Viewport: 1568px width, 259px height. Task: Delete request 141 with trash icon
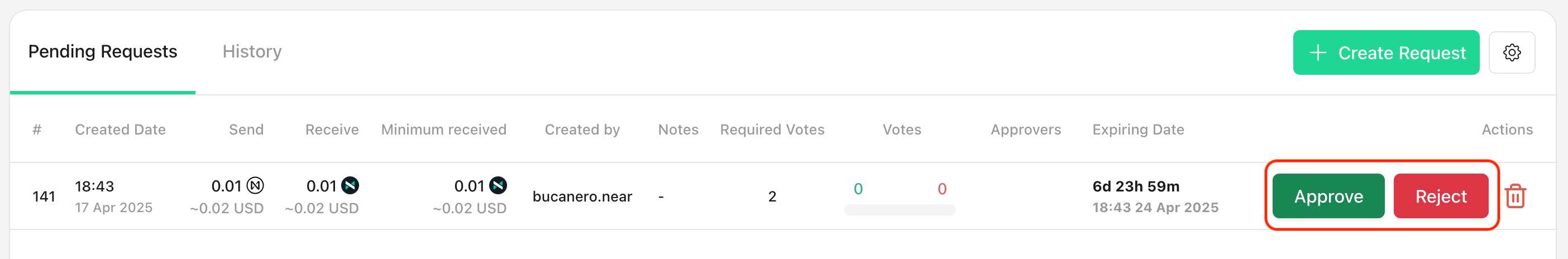[1515, 196]
